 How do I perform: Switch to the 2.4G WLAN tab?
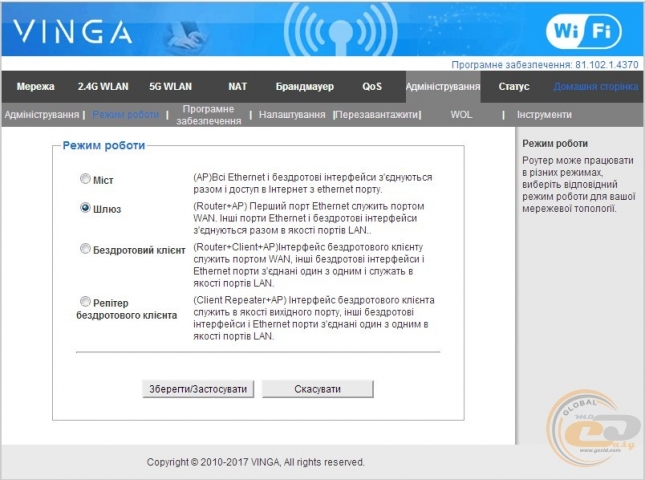(x=103, y=86)
